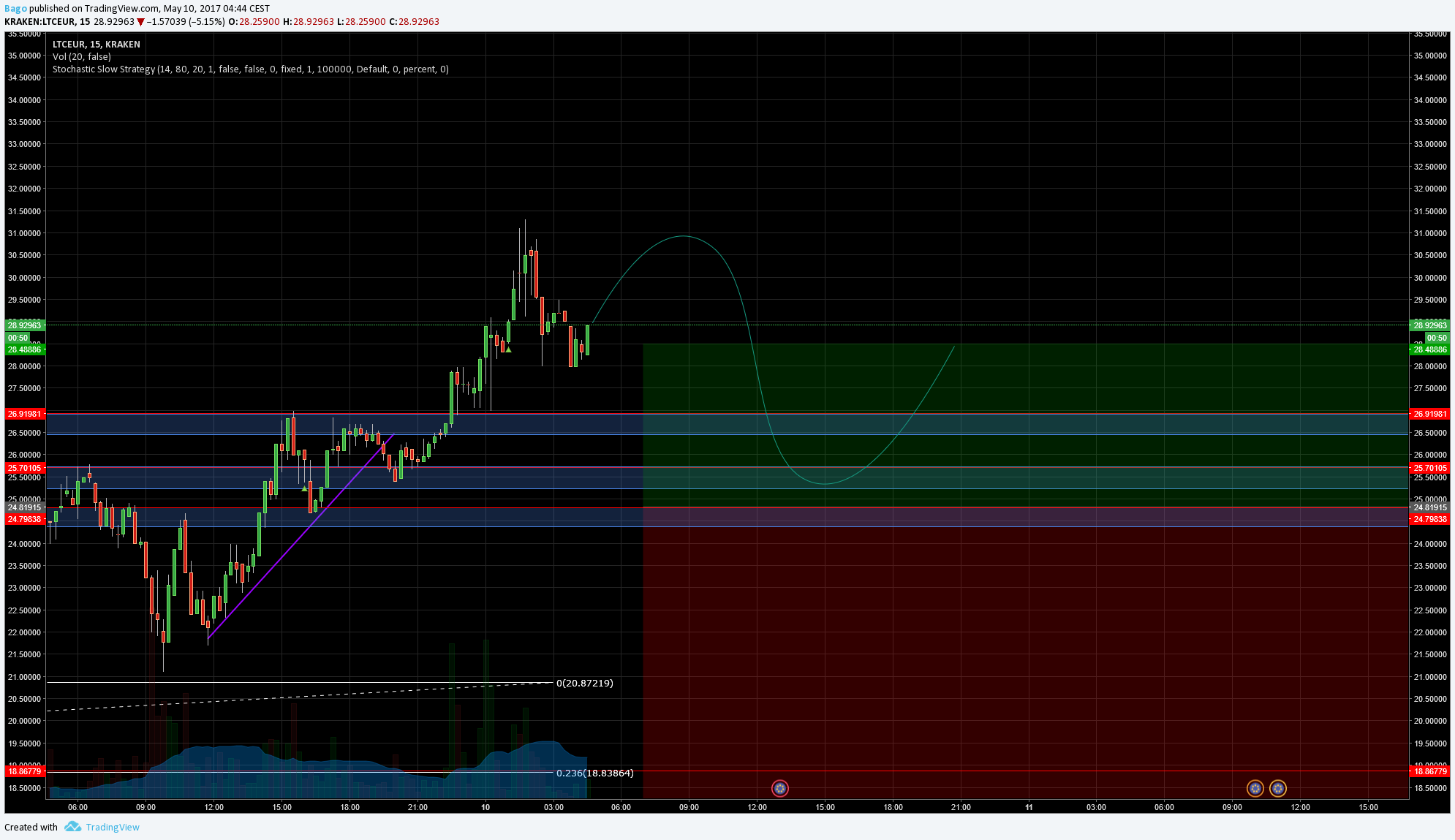This screenshot has width=1455, height=840.
Task: Open the event marker icon below 13:00
Action: pos(780,788)
